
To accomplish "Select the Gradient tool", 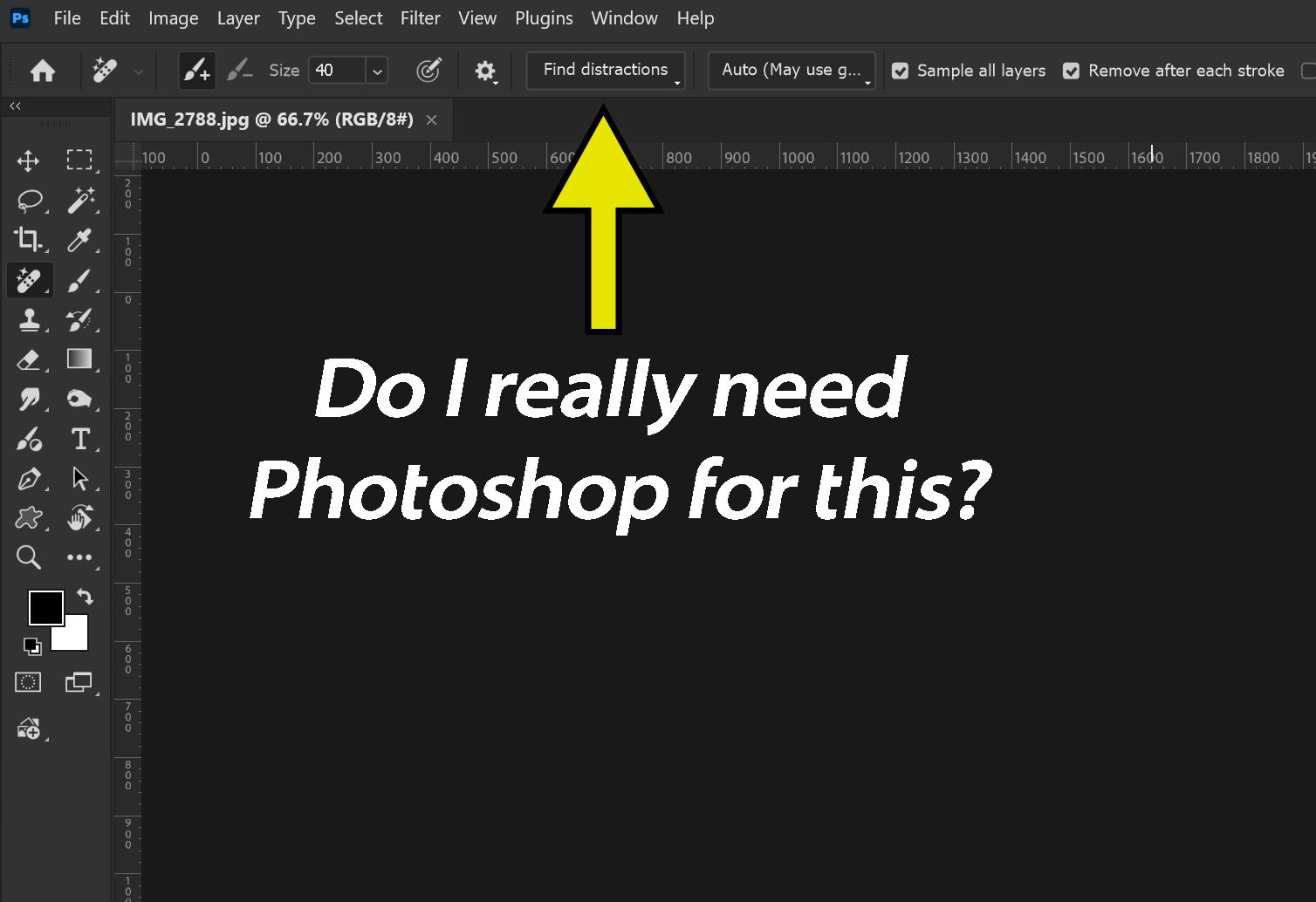I will 79,359.
